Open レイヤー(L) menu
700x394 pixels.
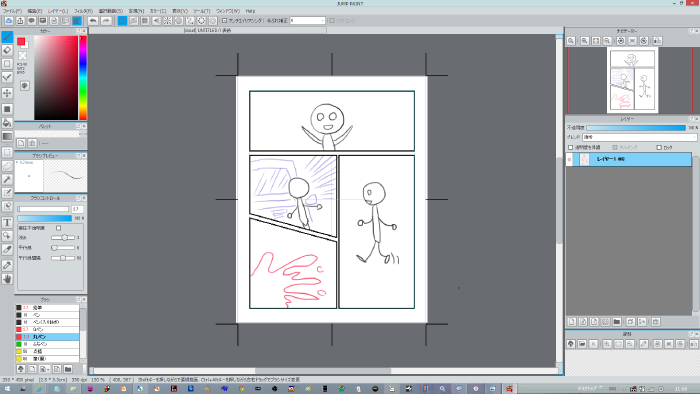[58, 11]
